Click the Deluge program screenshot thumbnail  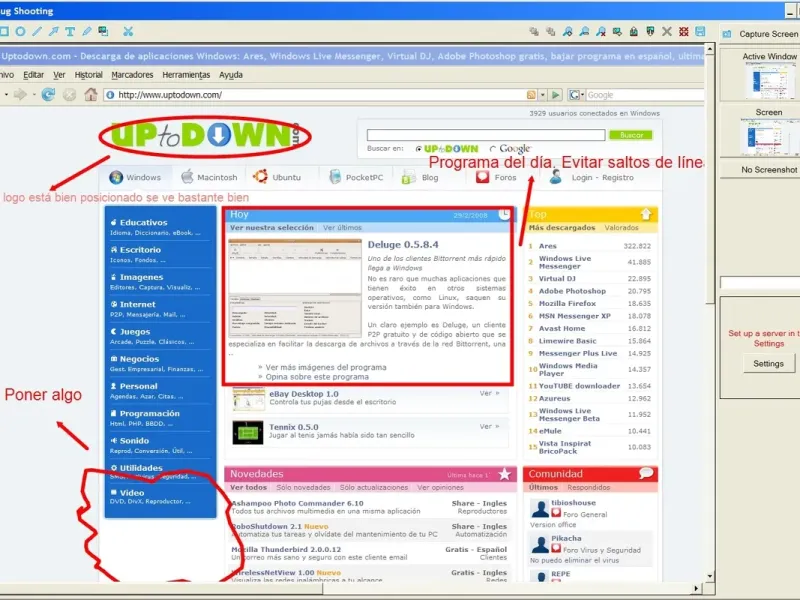pyautogui.click(x=295, y=288)
